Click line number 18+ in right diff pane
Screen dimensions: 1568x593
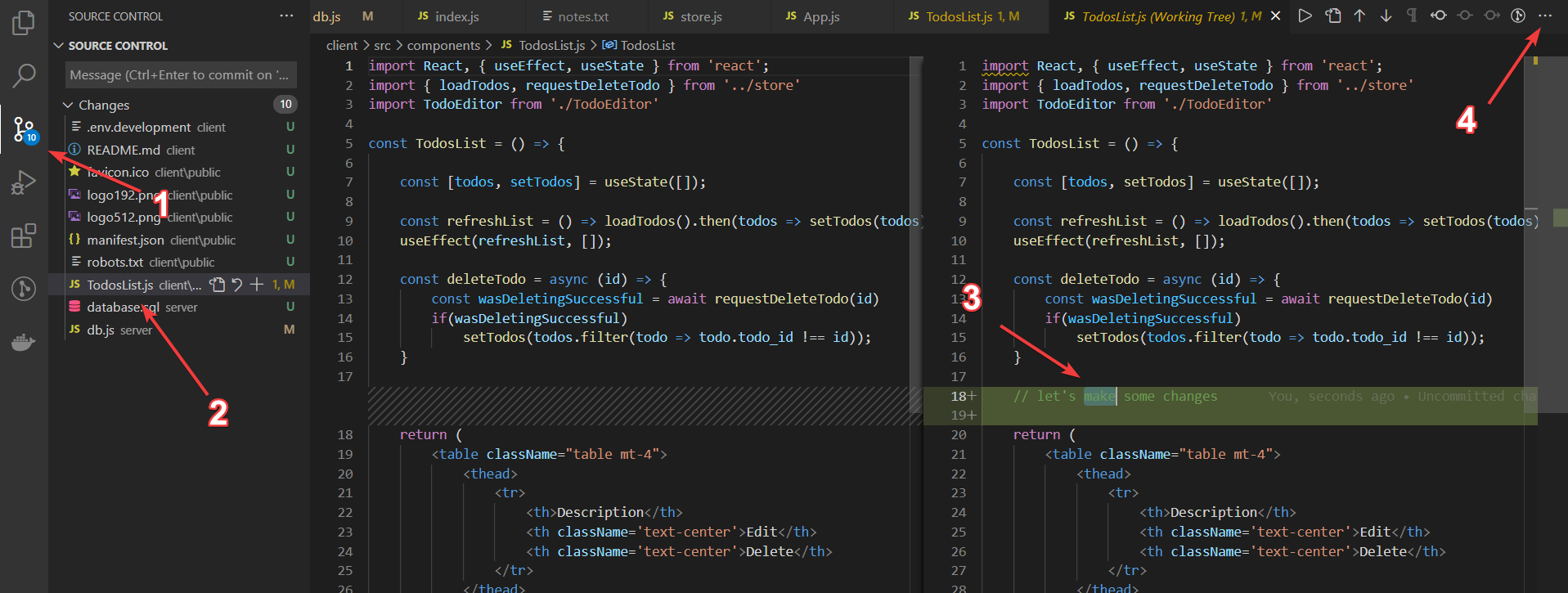pos(963,396)
